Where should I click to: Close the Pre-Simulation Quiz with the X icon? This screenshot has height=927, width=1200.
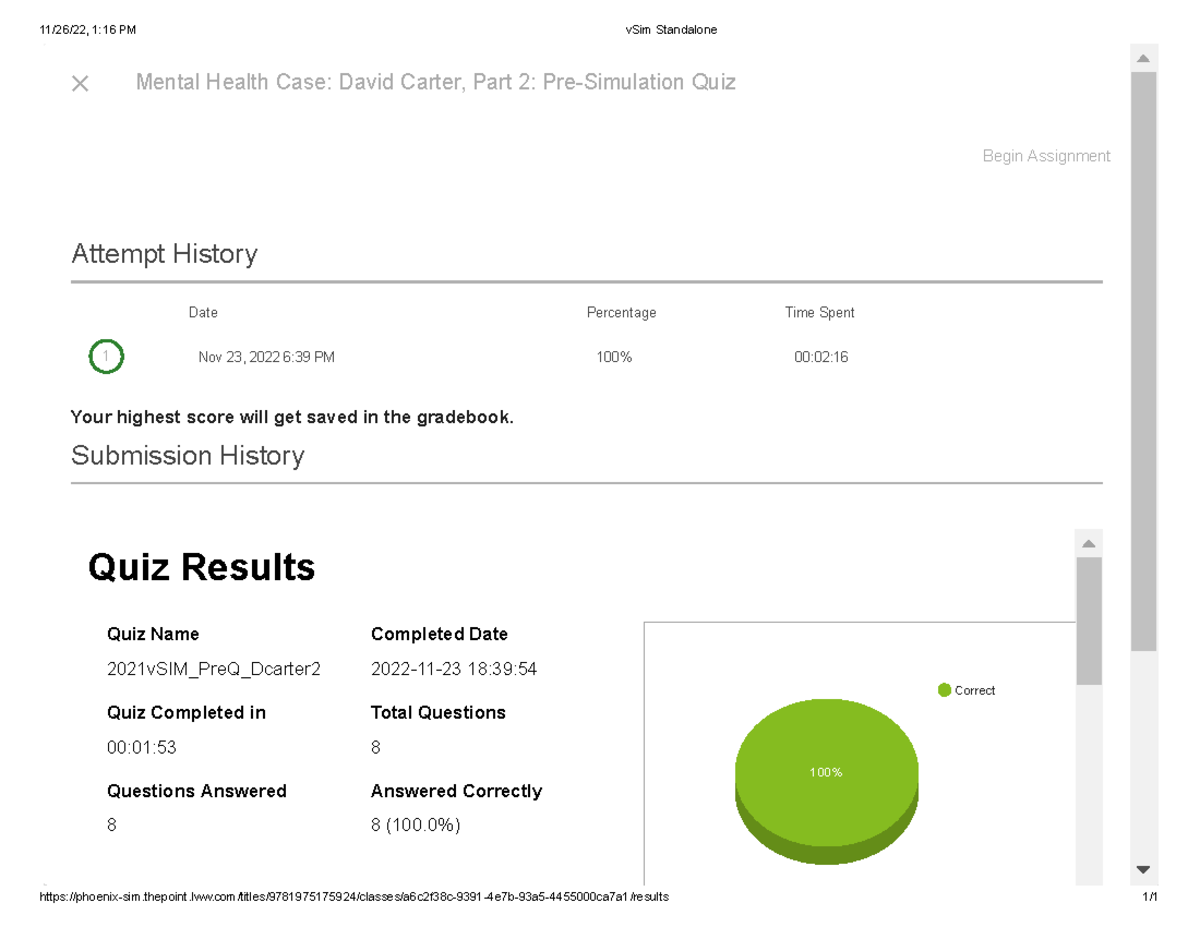(80, 84)
